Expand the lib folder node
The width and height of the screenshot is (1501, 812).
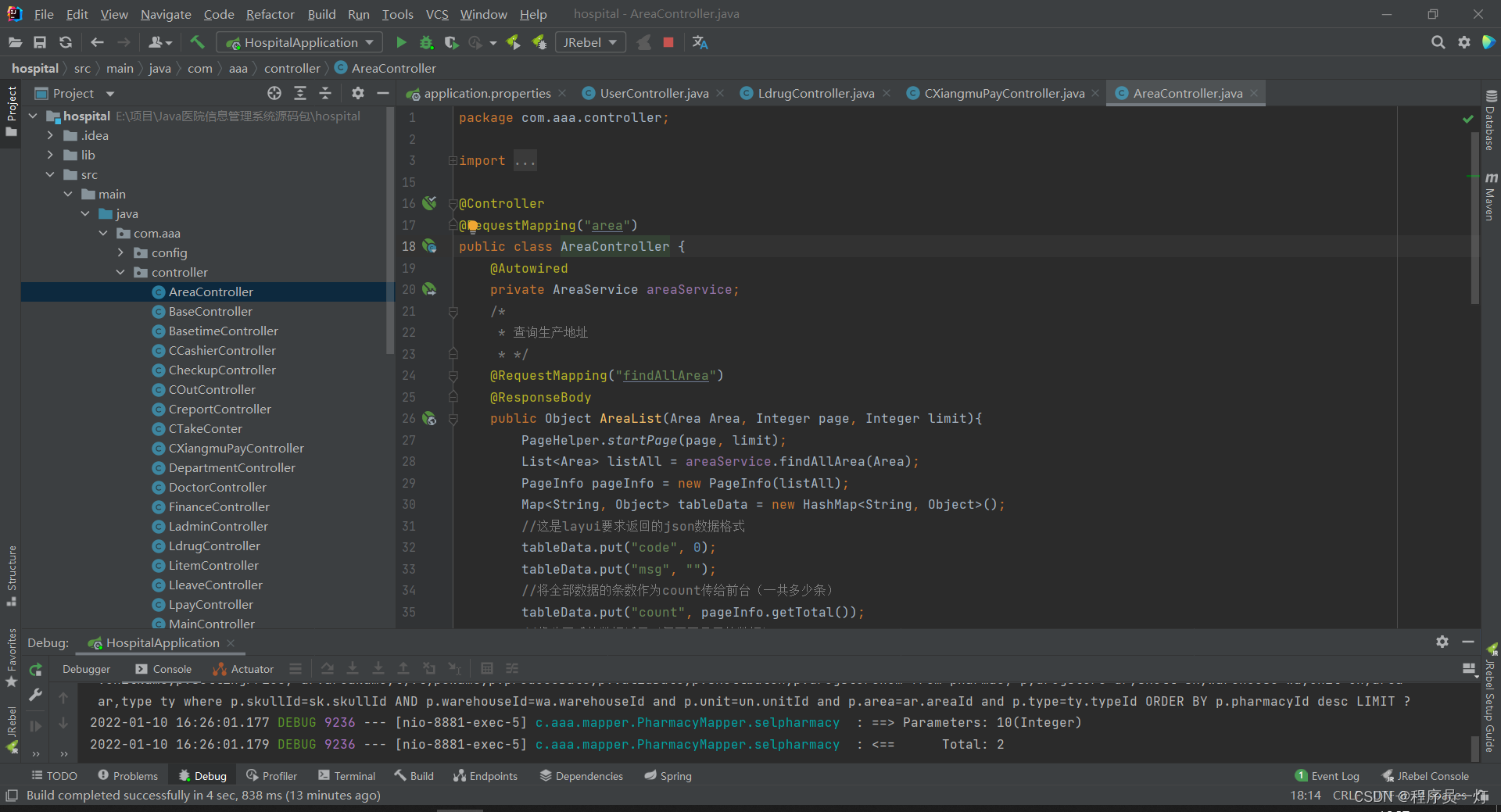(50, 155)
